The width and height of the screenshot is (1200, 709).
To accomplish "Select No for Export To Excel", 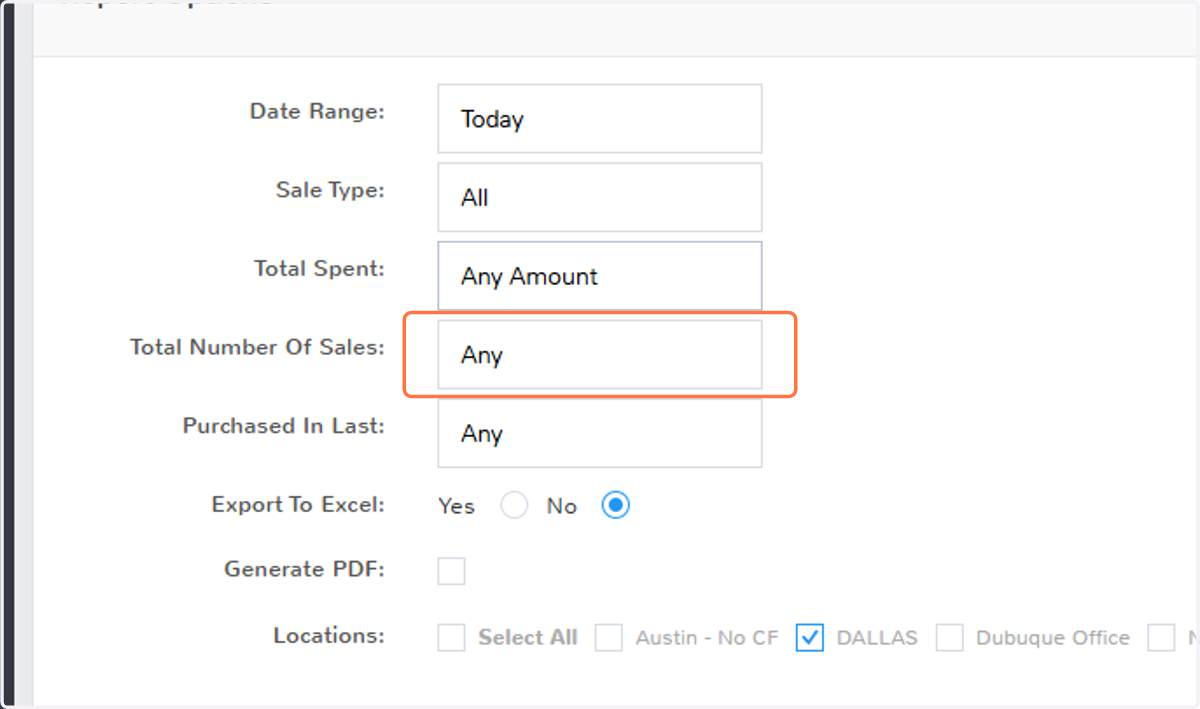I will point(616,506).
